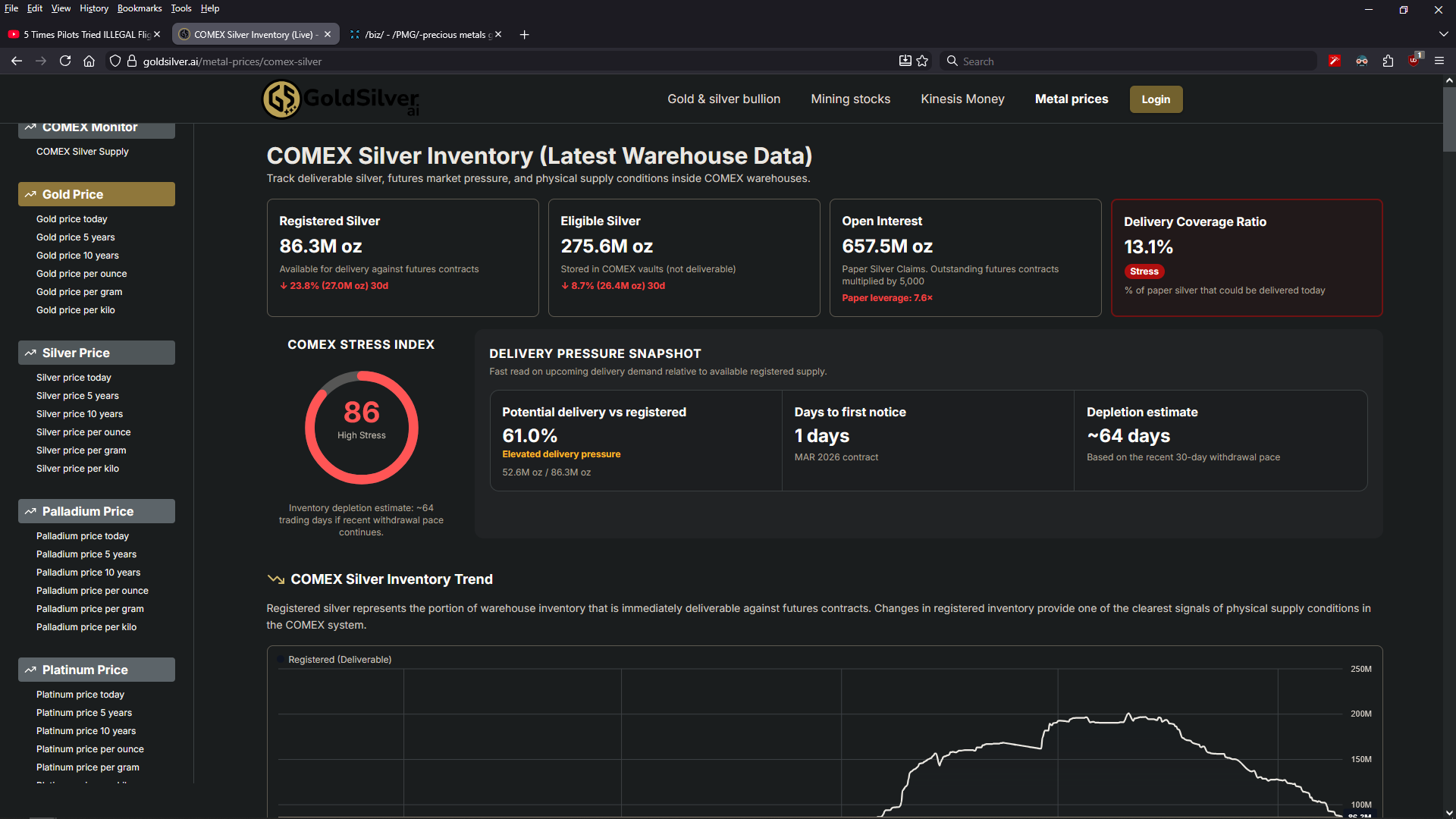Open the Extensions puzzle-piece menu
The width and height of the screenshot is (1456, 819).
click(1388, 61)
